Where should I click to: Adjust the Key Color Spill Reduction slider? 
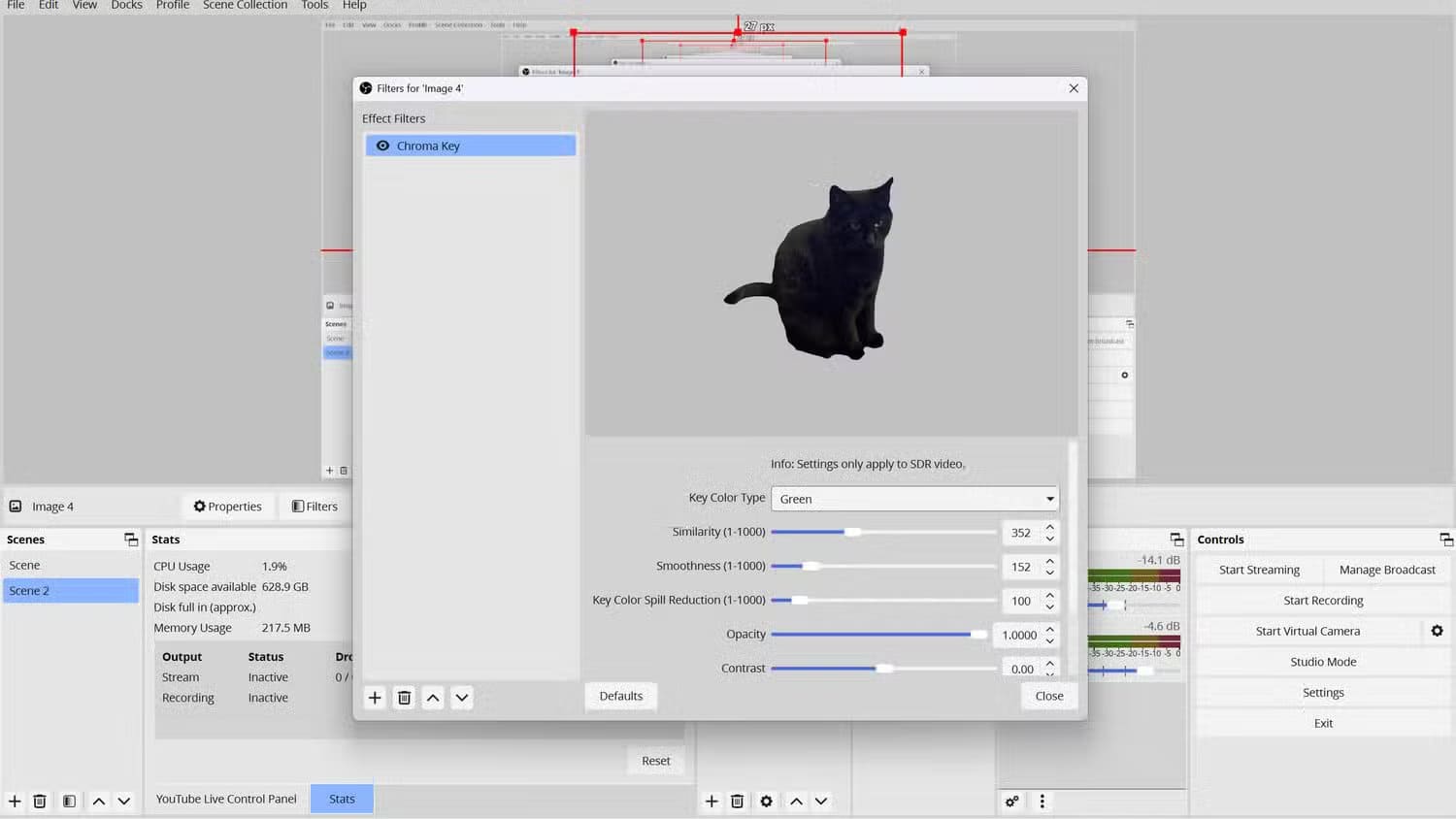[883, 600]
